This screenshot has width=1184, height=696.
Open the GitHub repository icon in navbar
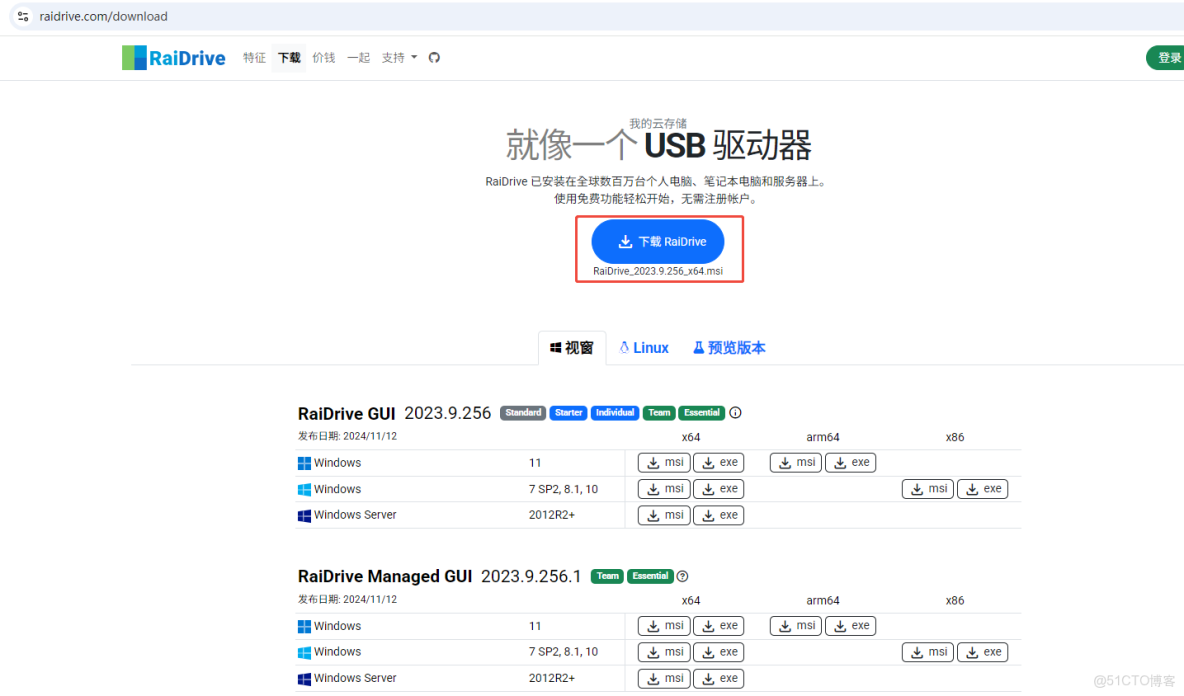pyautogui.click(x=434, y=57)
